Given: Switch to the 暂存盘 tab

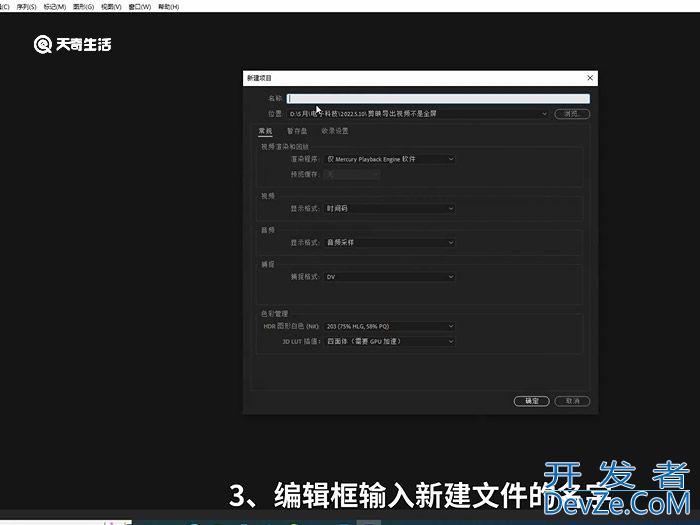Looking at the screenshot, I should click(x=297, y=131).
